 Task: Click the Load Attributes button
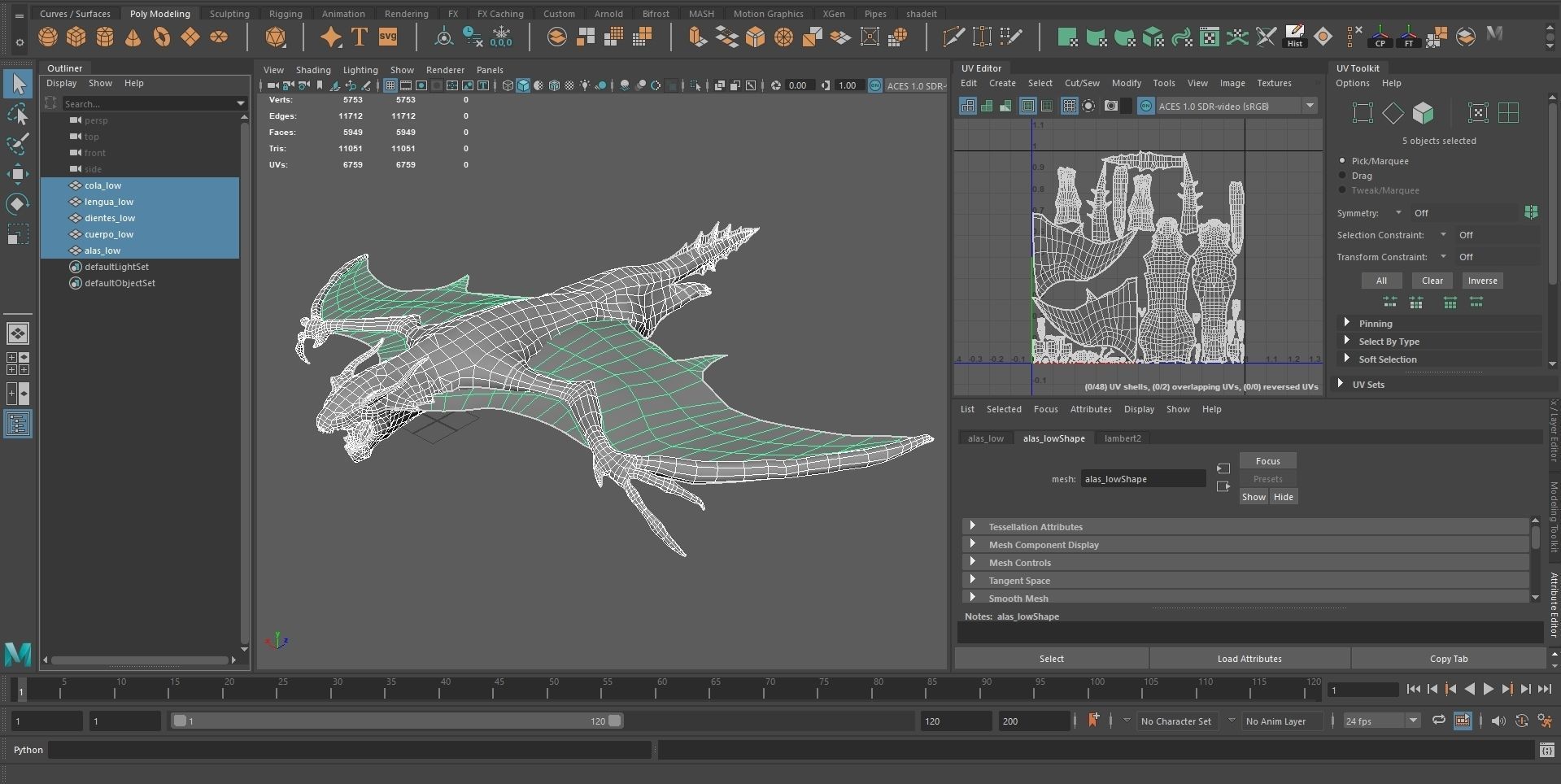click(x=1249, y=659)
